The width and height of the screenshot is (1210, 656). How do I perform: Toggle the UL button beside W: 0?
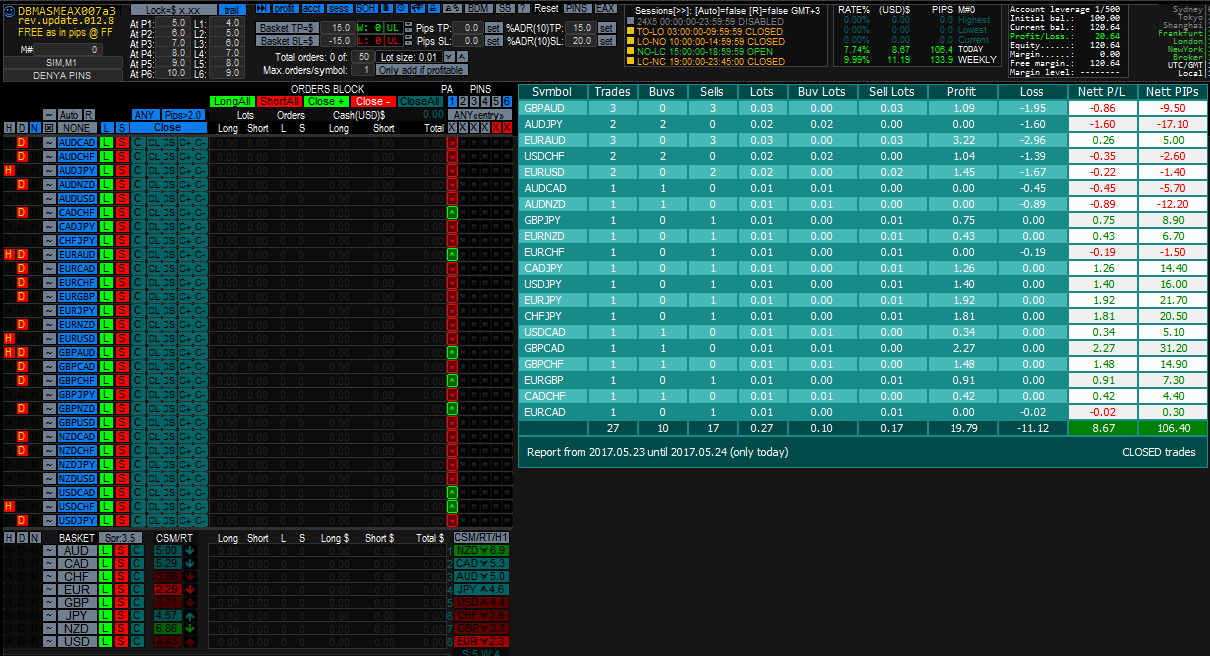pos(394,27)
